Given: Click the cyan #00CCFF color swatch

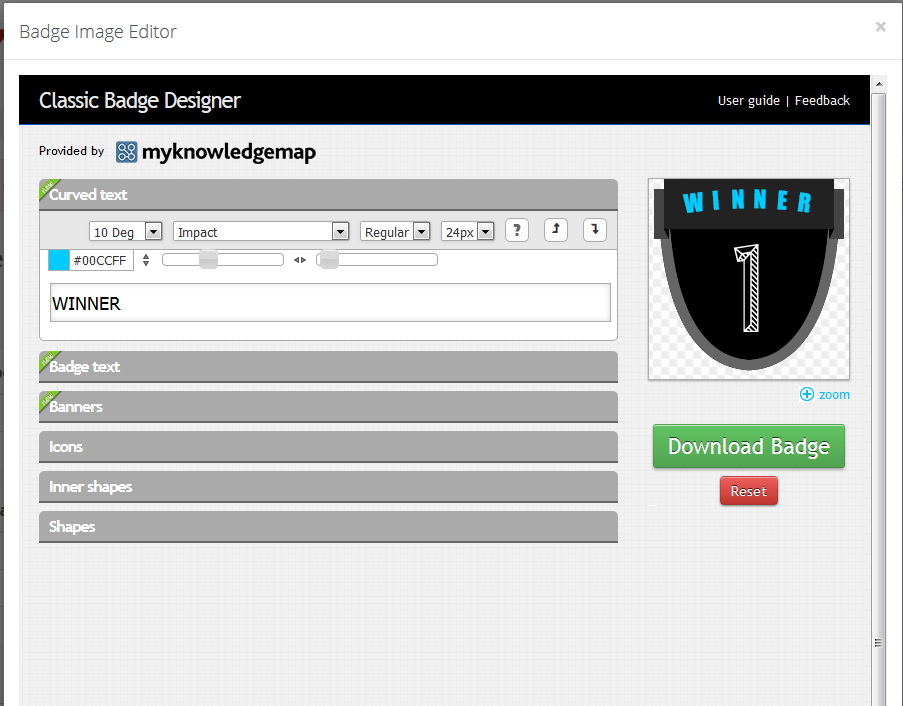Looking at the screenshot, I should tap(59, 259).
